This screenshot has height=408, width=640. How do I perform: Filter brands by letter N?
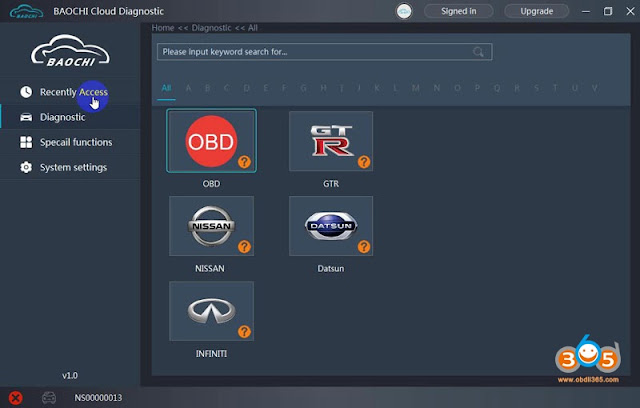tap(436, 88)
